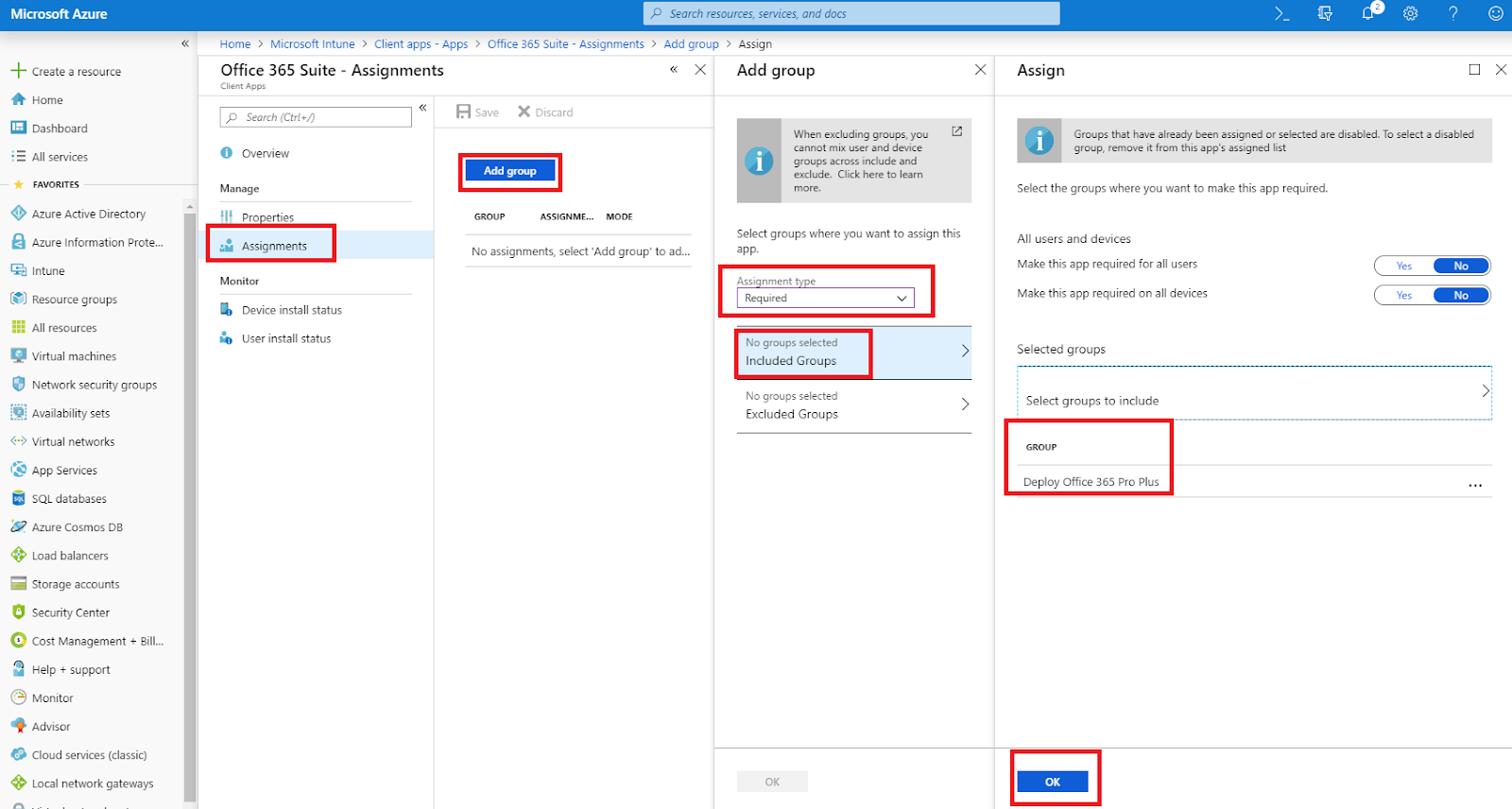Focus the top search resources box
This screenshot has height=809, width=1512.
point(851,13)
